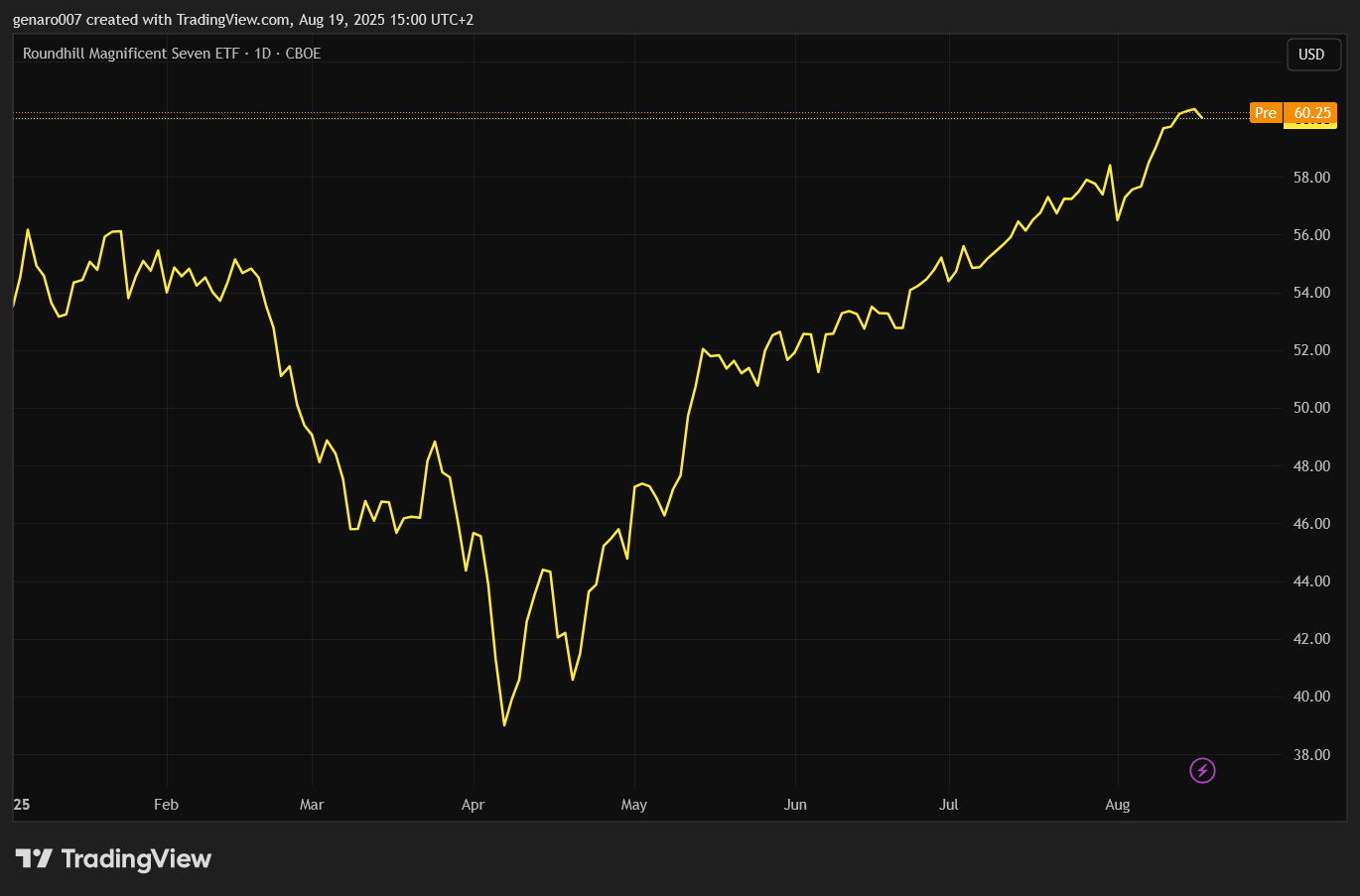This screenshot has width=1360, height=896.
Task: Click the genaro007 created with TradingView.com caption
Action: (243, 20)
